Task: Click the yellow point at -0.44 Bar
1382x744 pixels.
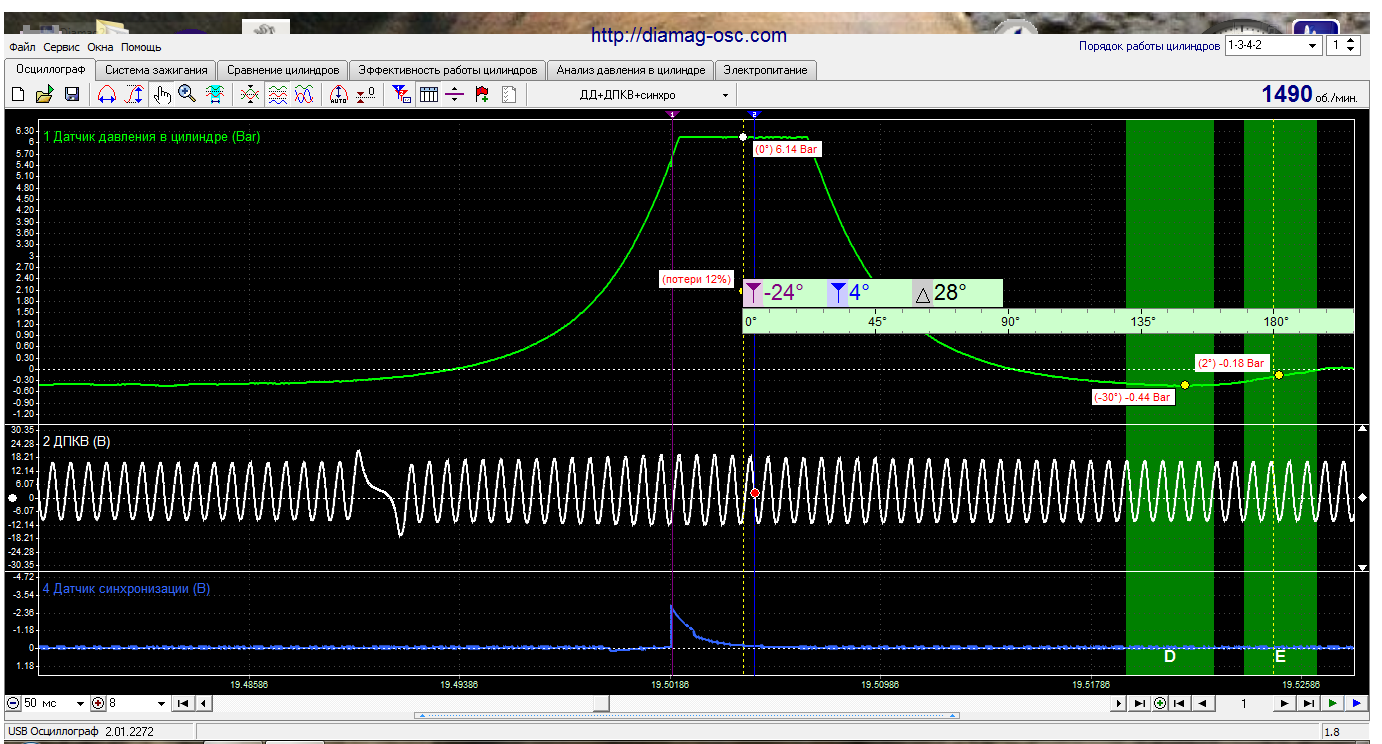Action: click(1185, 385)
